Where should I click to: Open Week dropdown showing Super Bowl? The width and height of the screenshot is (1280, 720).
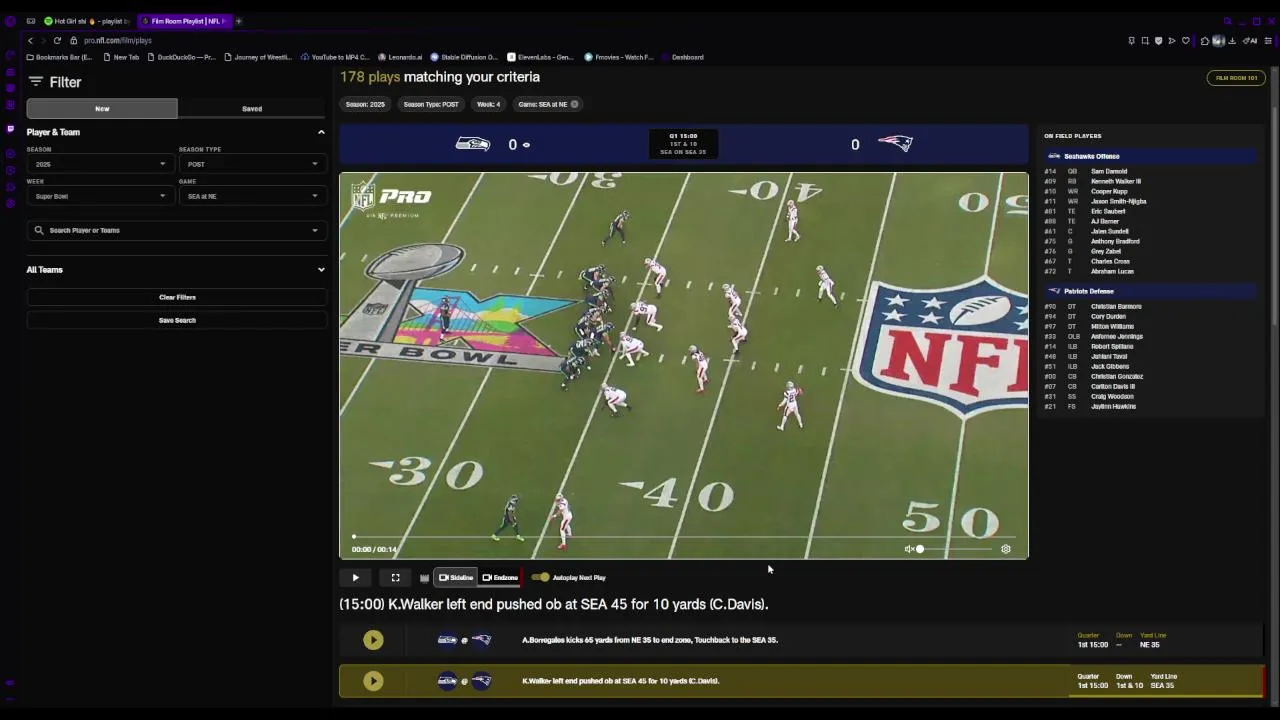pyautogui.click(x=99, y=196)
